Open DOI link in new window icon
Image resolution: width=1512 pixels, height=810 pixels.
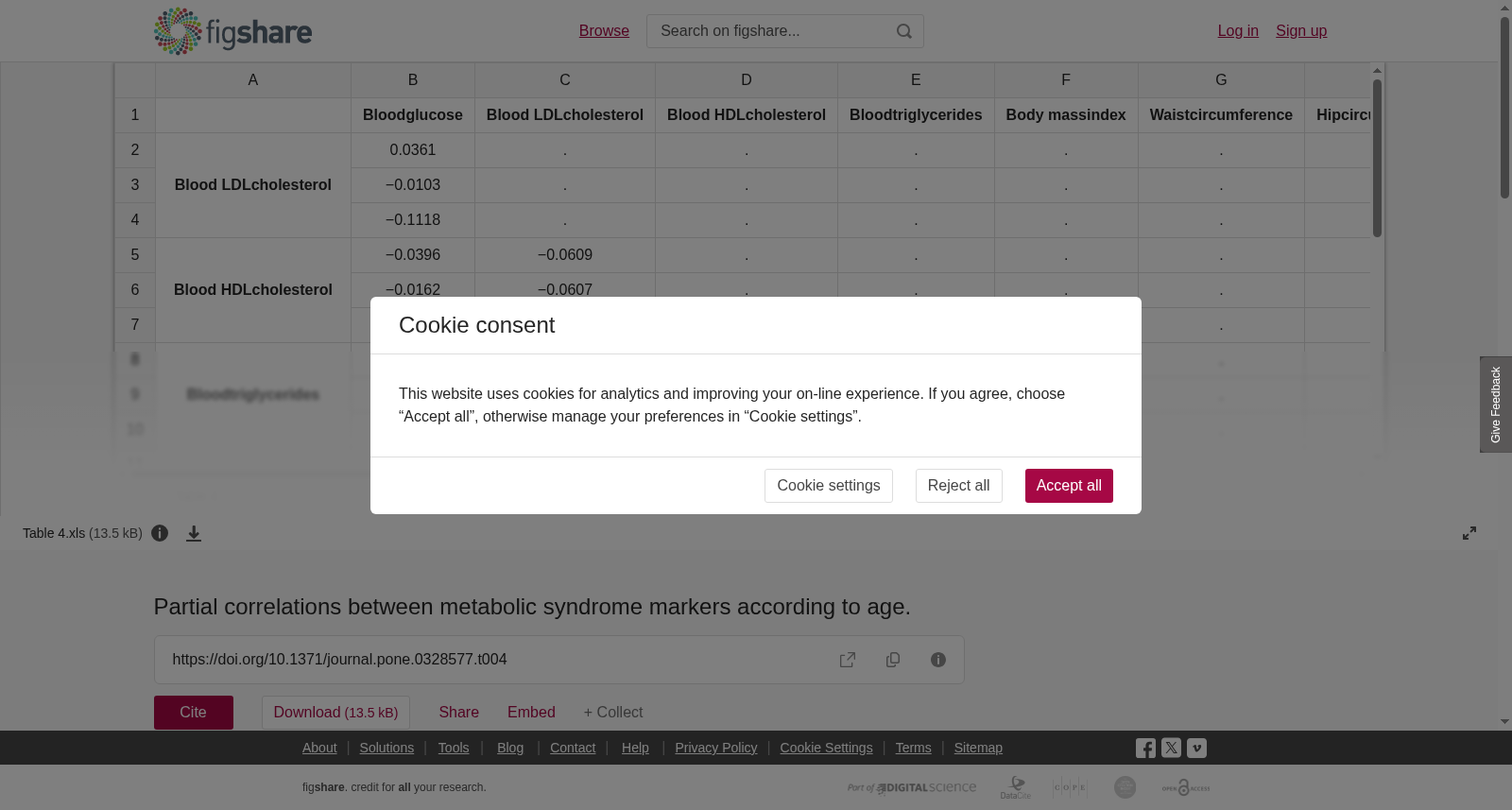848,660
